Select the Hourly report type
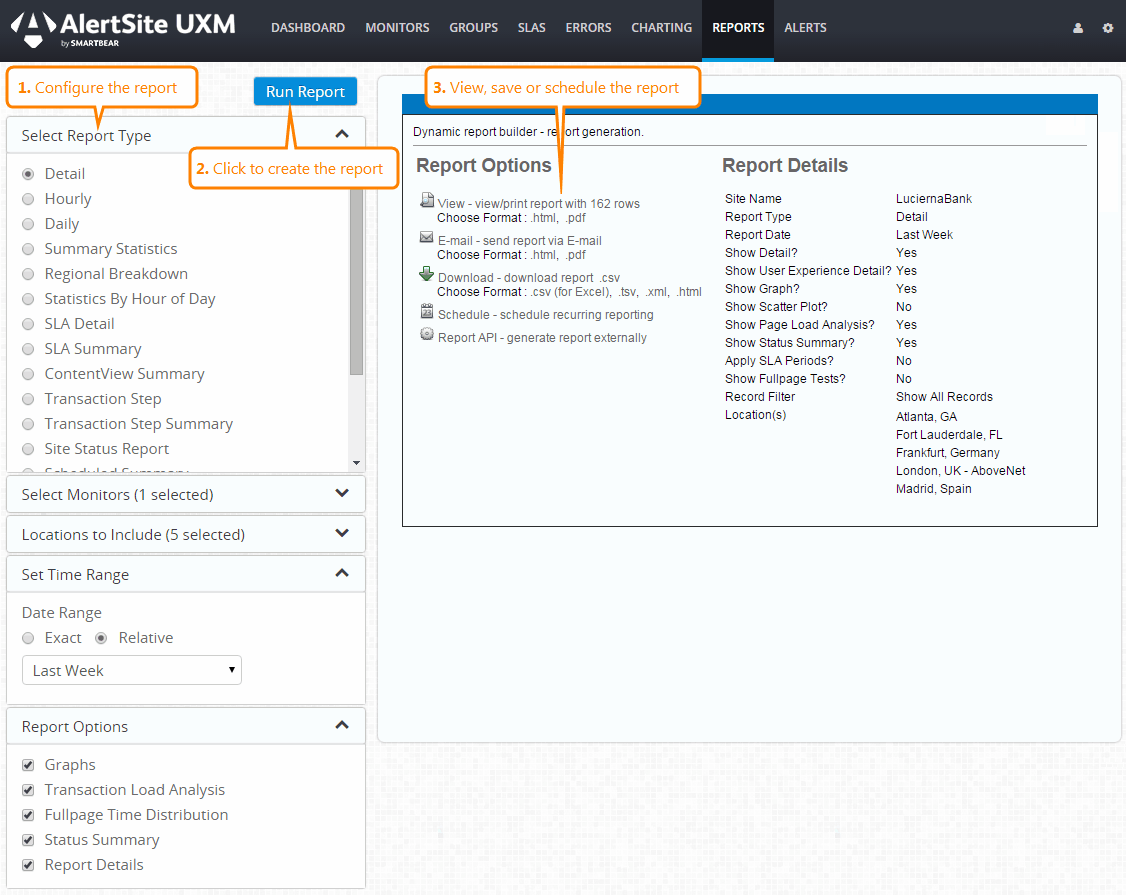Screen dimensions: 1126x895 click(x=28, y=199)
